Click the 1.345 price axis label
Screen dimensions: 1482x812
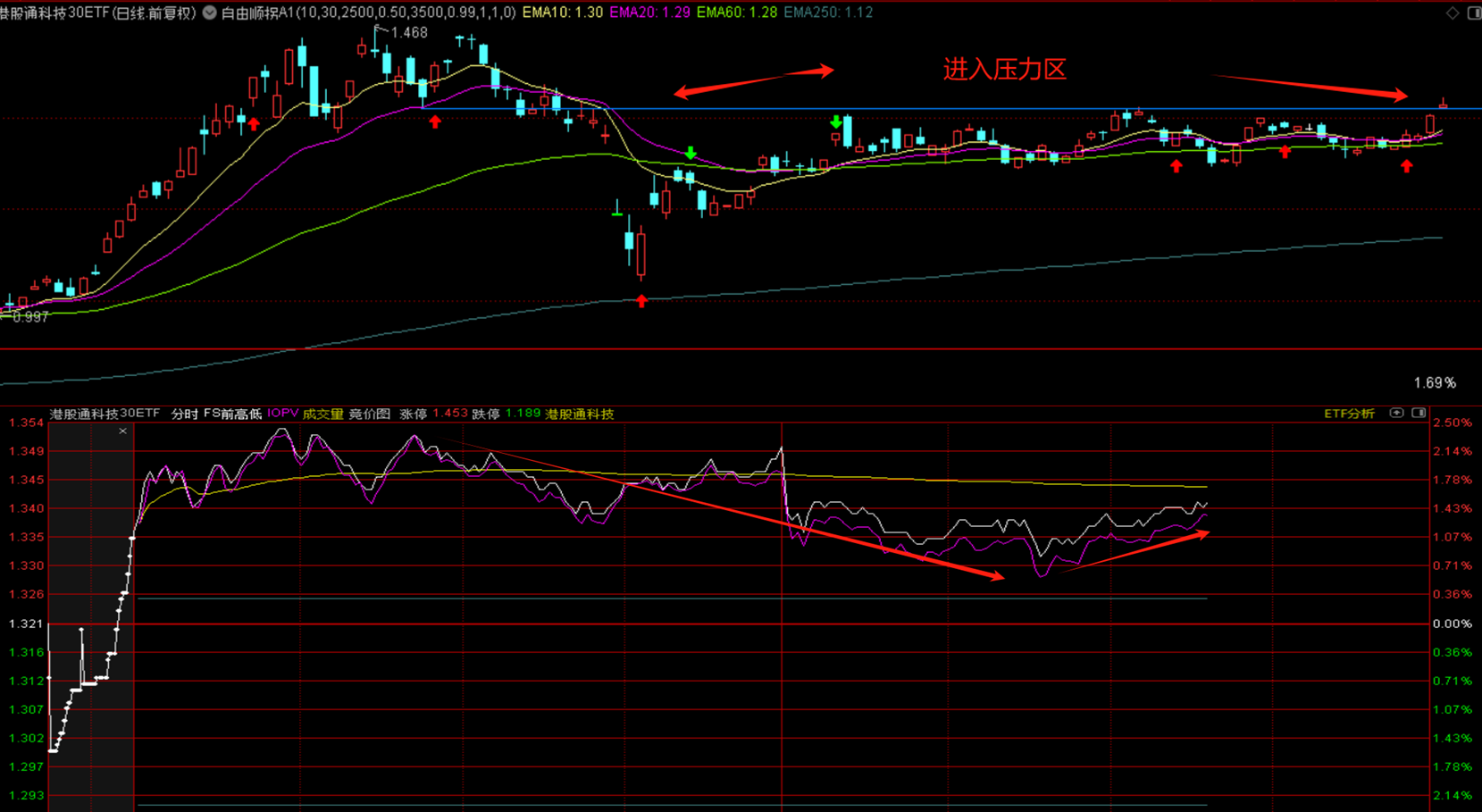[26, 480]
